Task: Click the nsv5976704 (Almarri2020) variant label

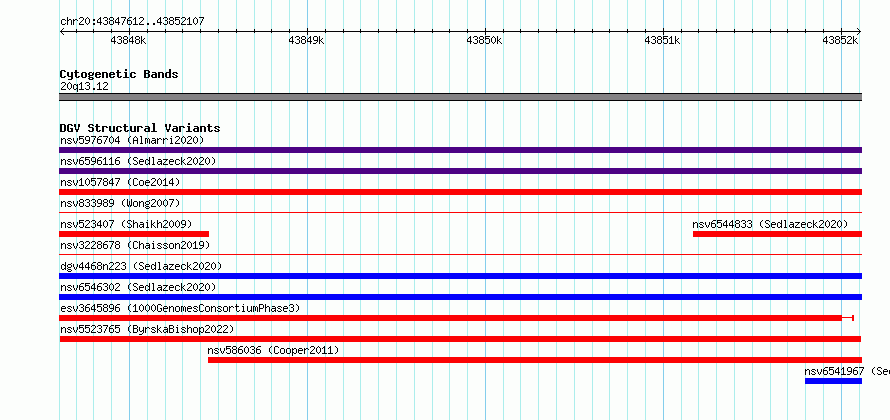Action: click(132, 140)
